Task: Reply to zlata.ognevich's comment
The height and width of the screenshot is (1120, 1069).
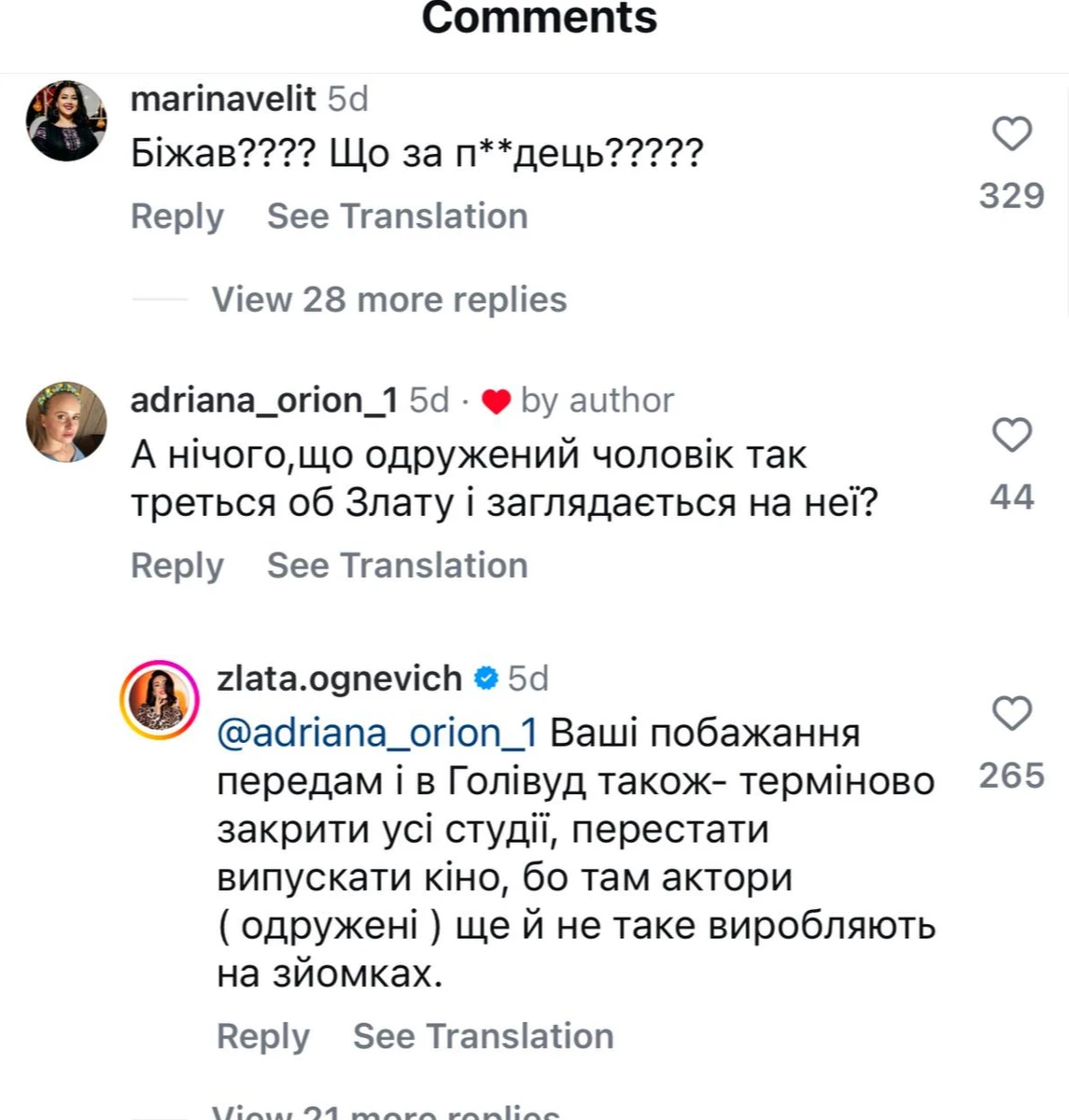Action: [262, 1036]
